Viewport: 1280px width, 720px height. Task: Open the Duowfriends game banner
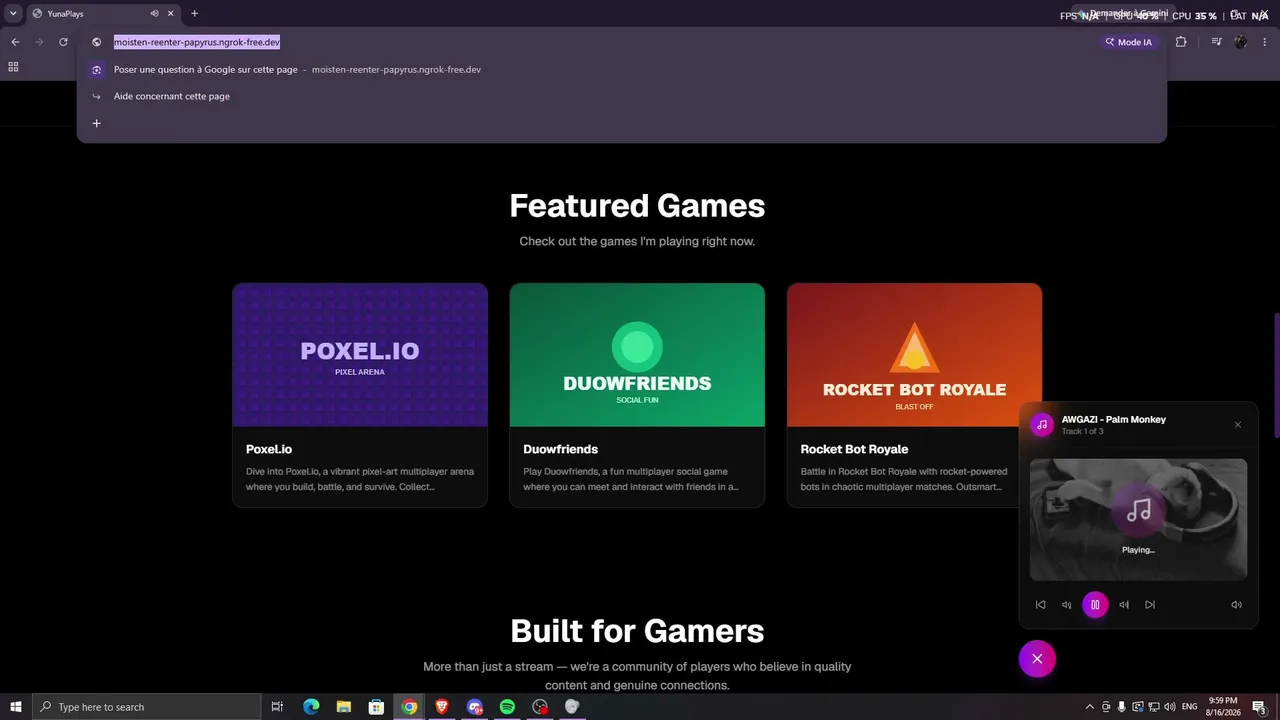pos(637,355)
